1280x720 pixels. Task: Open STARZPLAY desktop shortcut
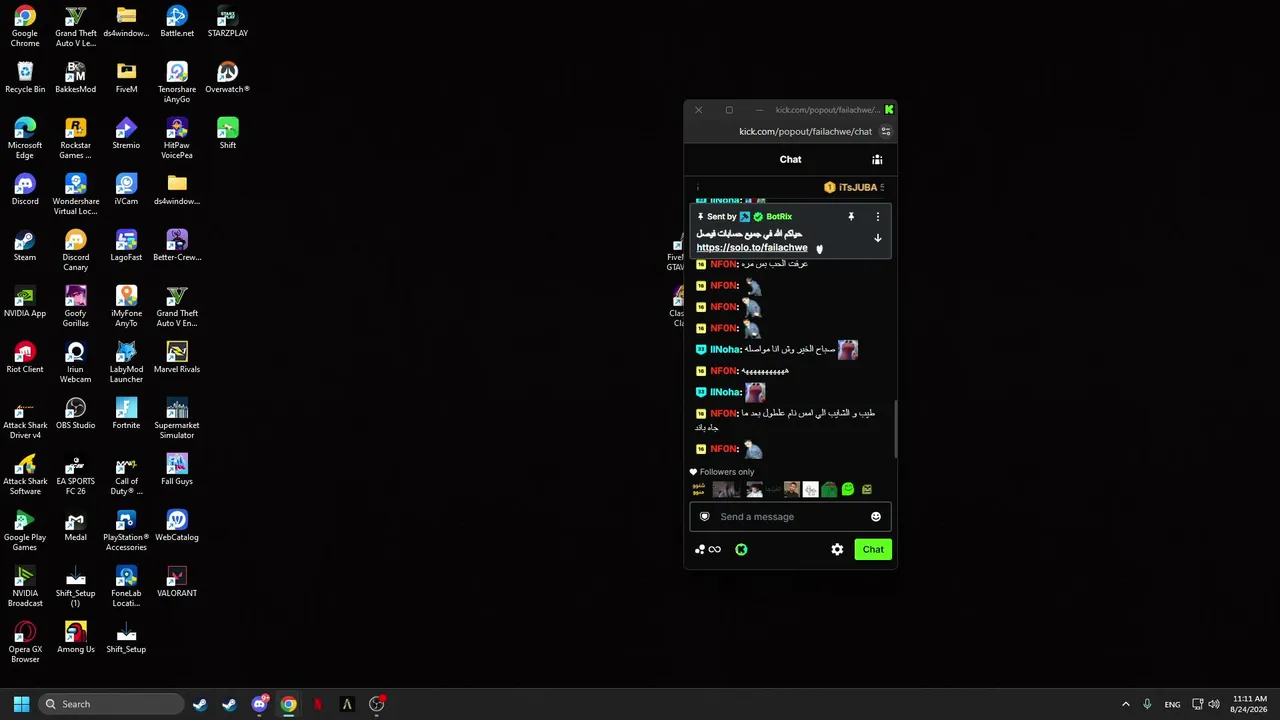[228, 22]
